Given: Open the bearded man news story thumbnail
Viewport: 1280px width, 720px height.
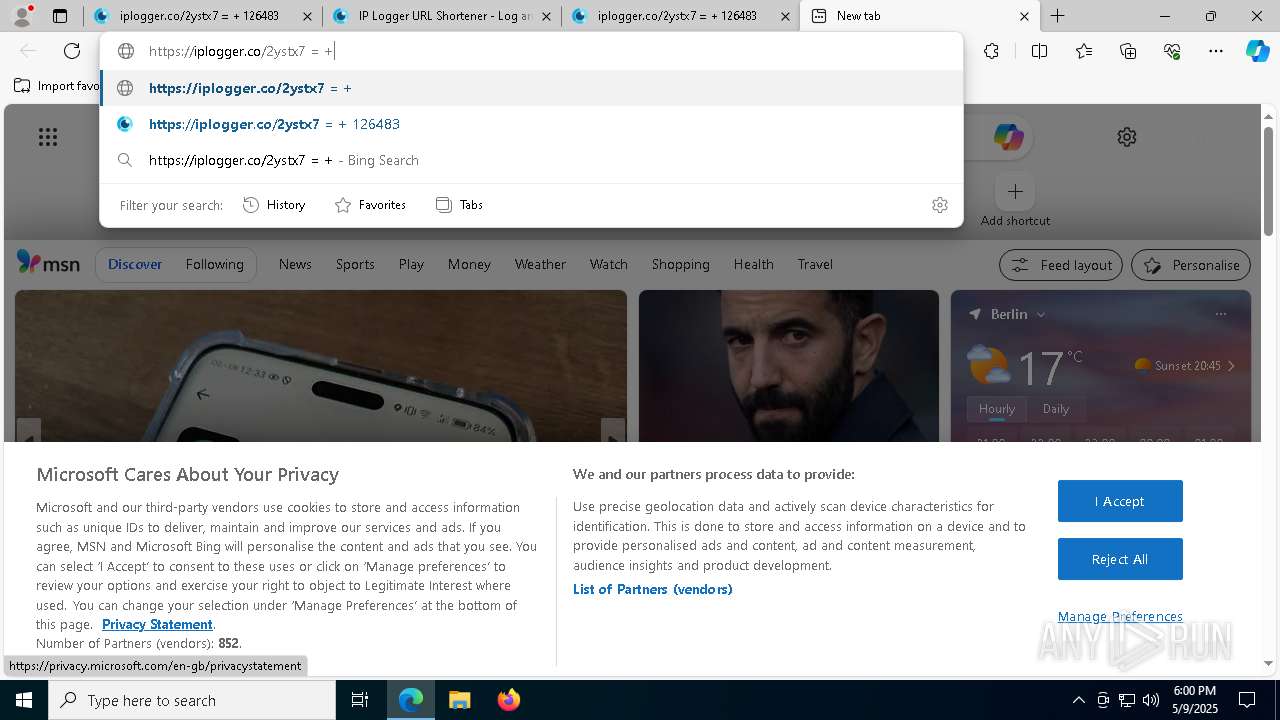Looking at the screenshot, I should pos(789,366).
